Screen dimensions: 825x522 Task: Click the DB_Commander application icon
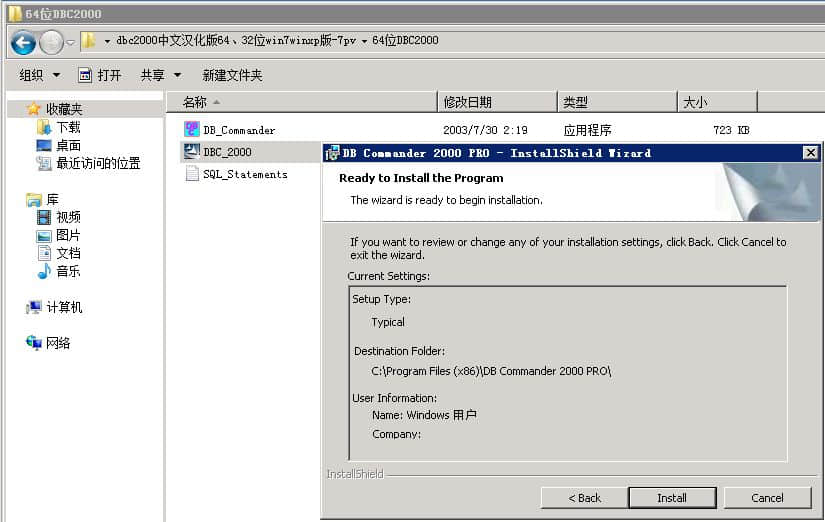193,130
